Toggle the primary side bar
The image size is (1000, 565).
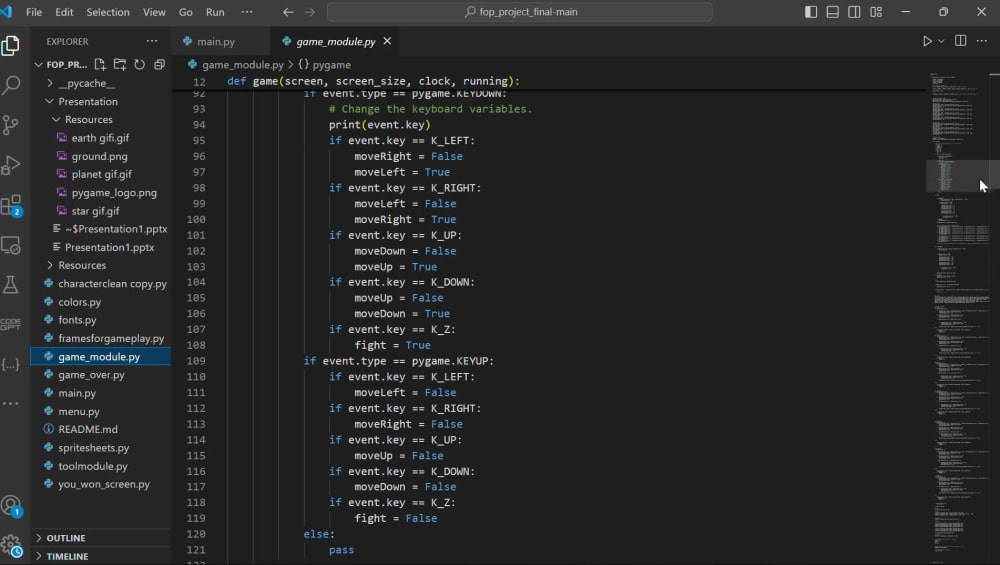point(811,12)
